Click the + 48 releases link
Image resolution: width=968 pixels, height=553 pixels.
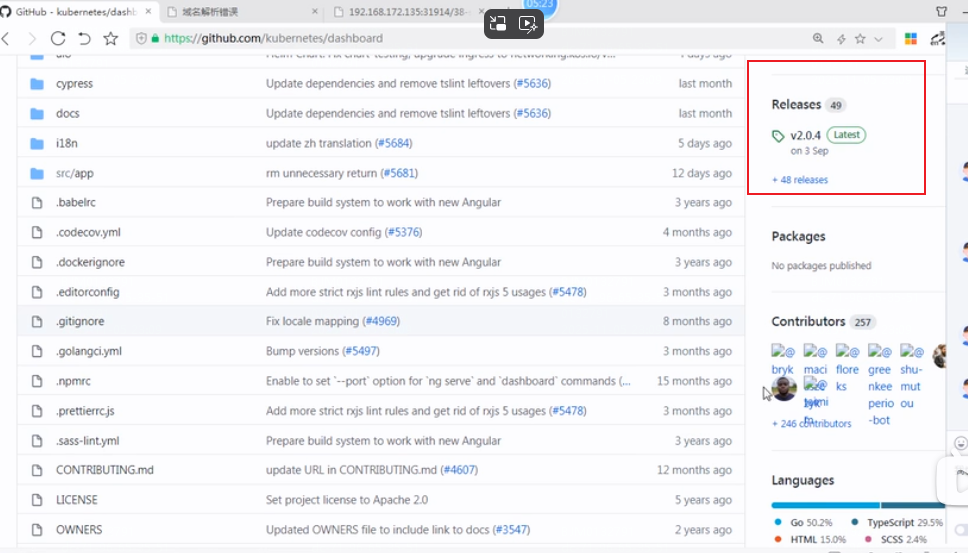click(x=799, y=180)
